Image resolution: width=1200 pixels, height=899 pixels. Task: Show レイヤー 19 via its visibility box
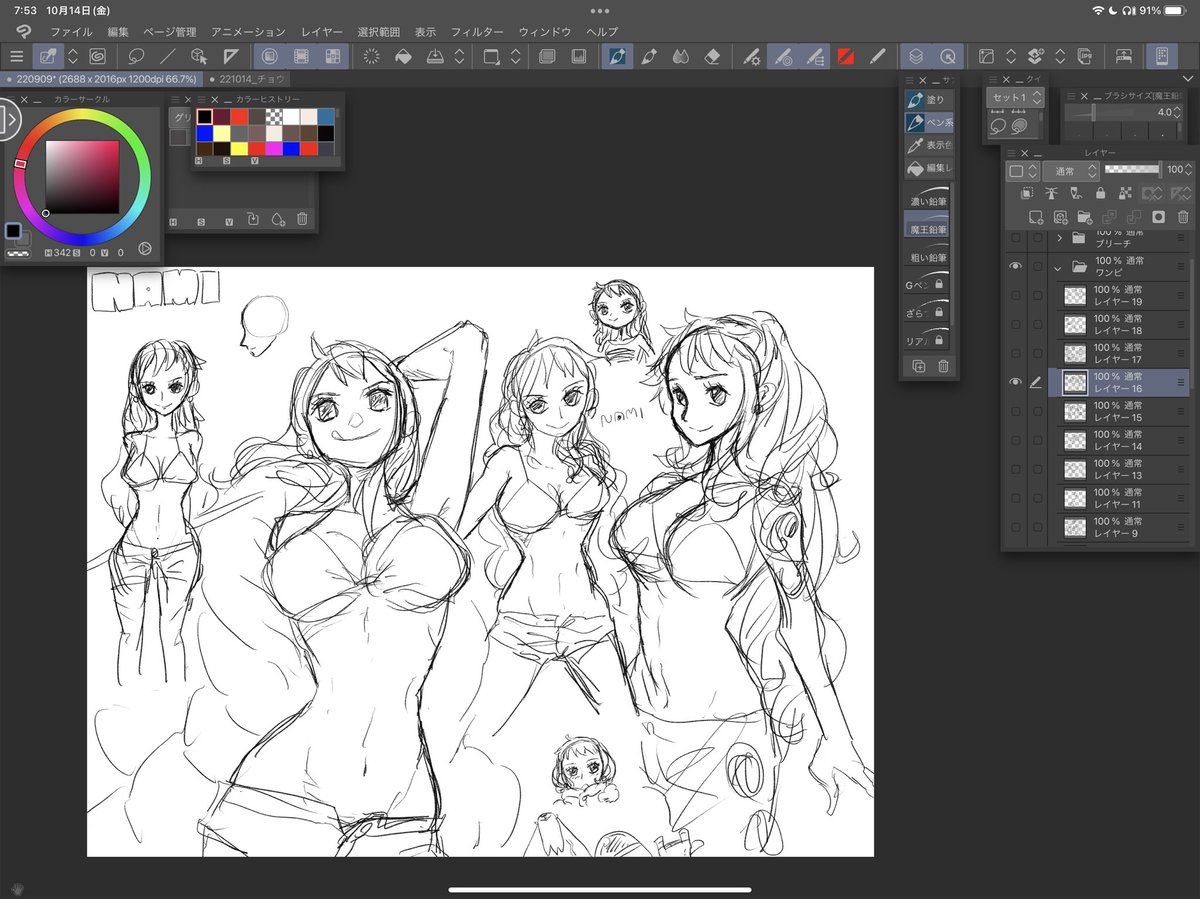1016,295
